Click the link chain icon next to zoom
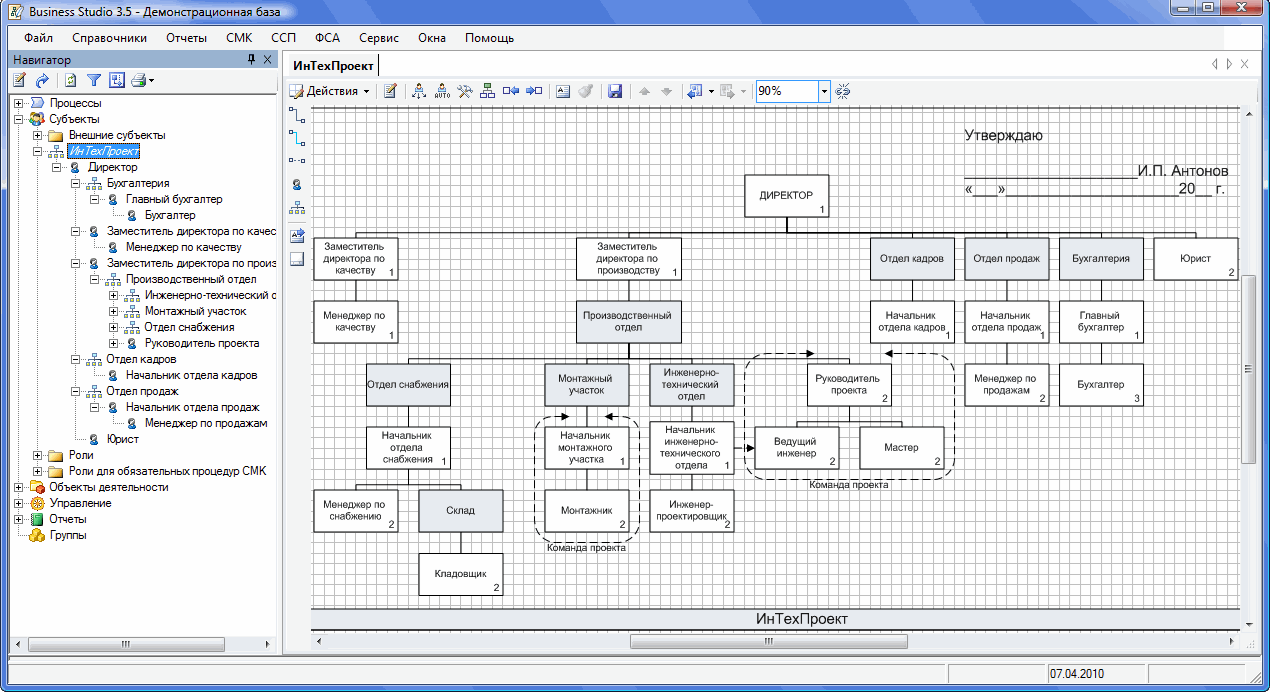 [x=843, y=91]
